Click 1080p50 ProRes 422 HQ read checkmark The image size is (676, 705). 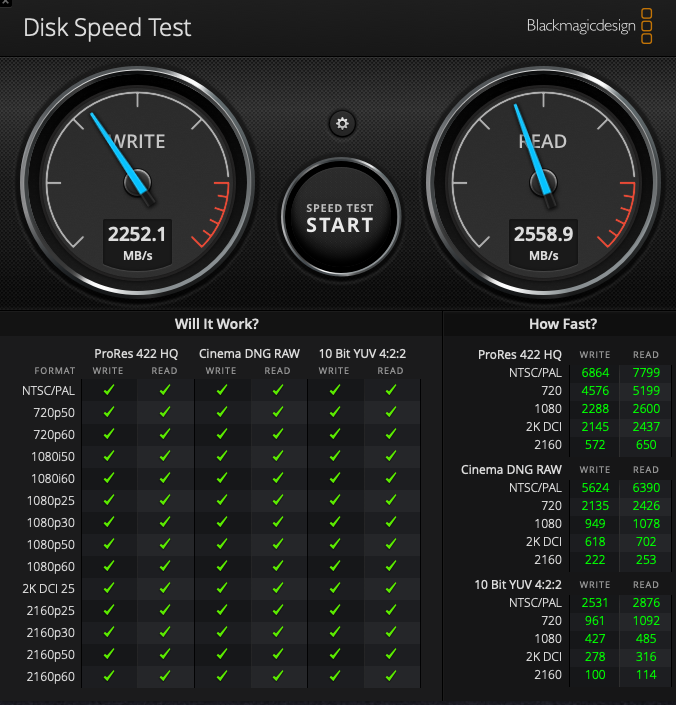coord(165,544)
